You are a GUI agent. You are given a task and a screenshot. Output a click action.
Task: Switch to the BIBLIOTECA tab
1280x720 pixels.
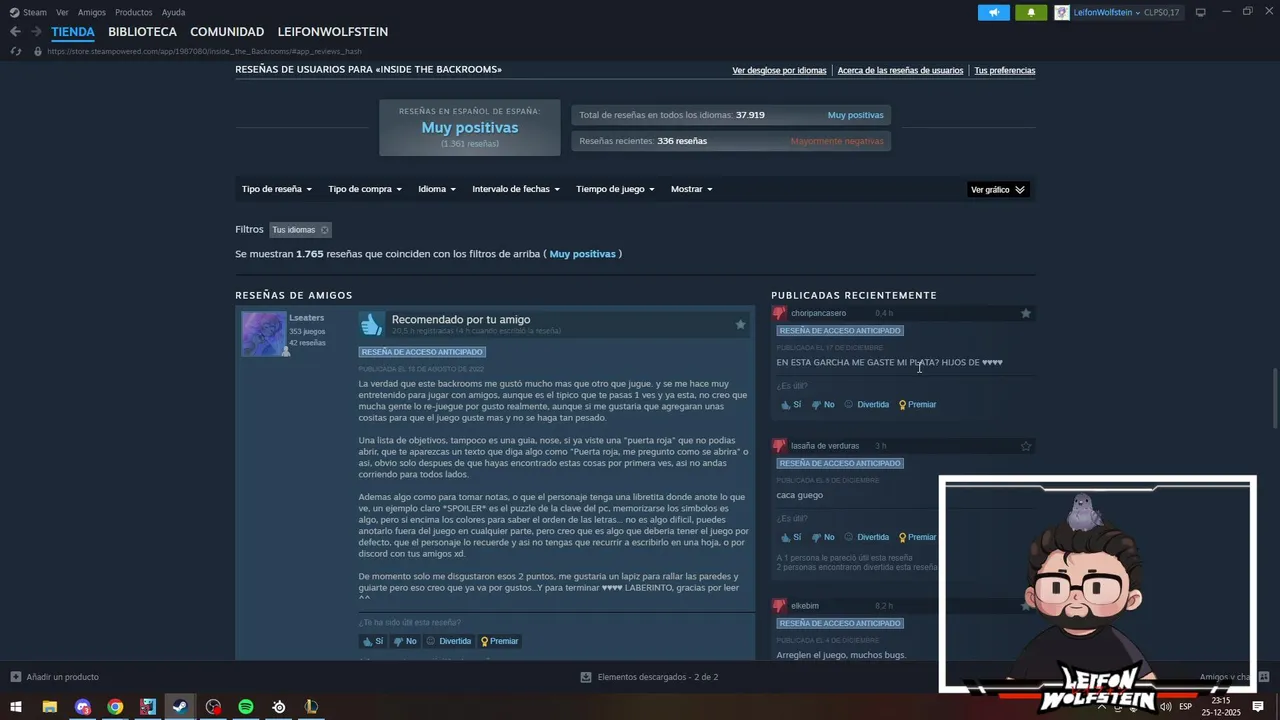[x=142, y=32]
